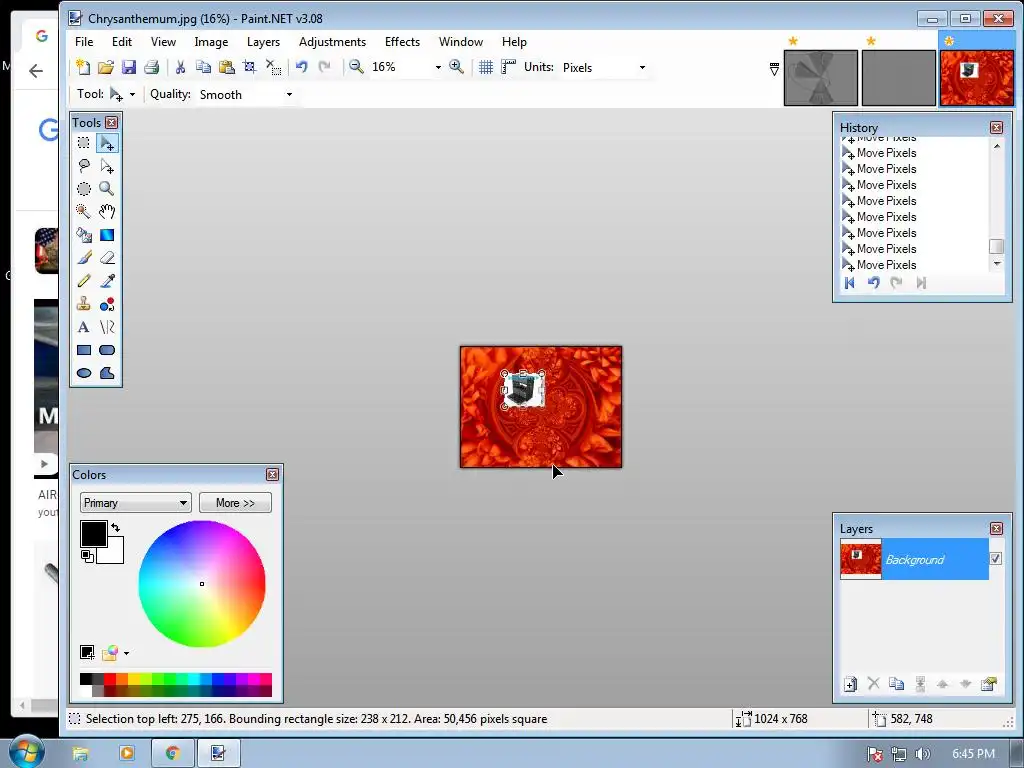1024x768 pixels.
Task: Open the Image menu
Action: [x=211, y=42]
